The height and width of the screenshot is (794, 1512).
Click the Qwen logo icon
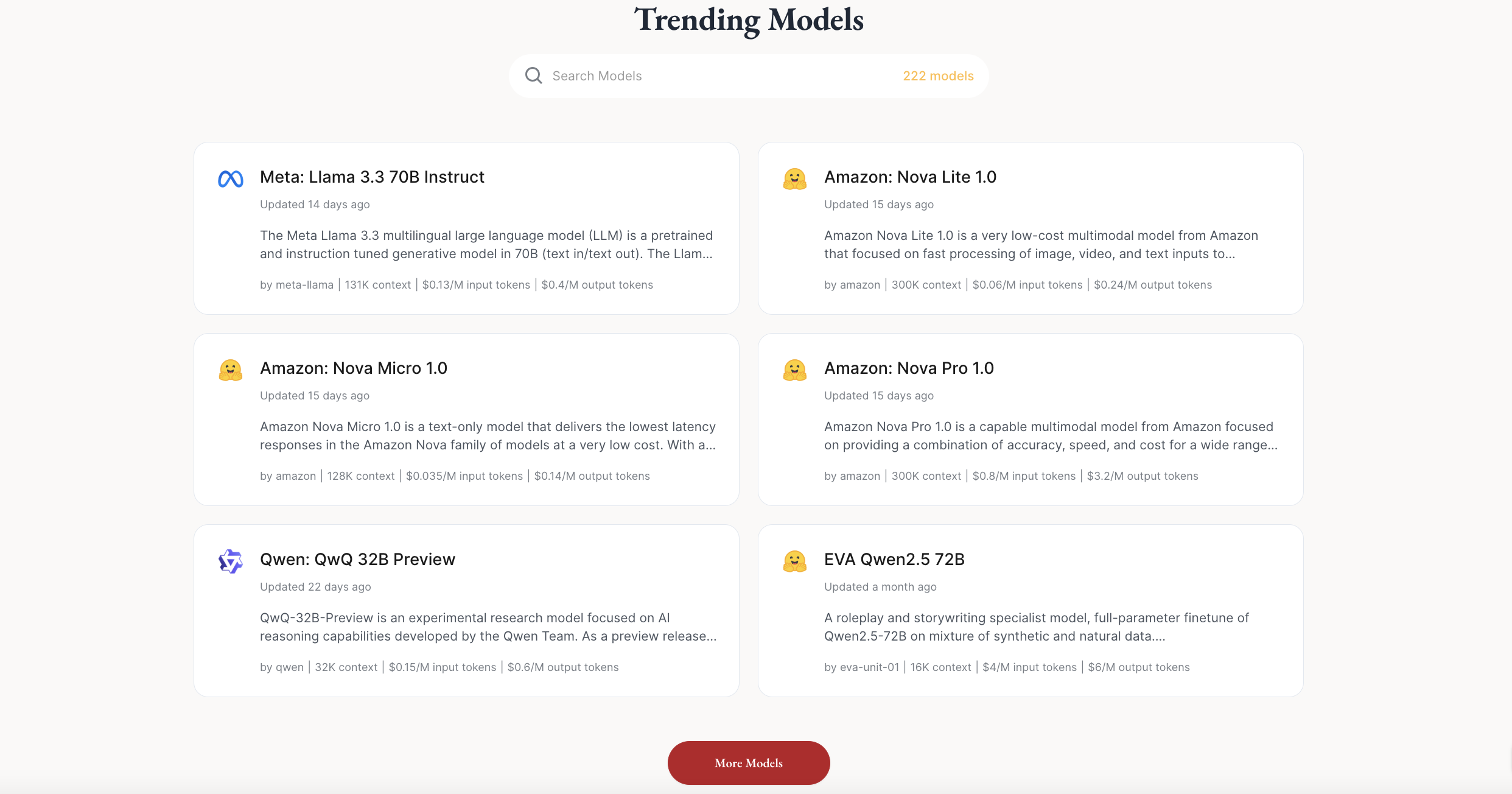(x=231, y=561)
